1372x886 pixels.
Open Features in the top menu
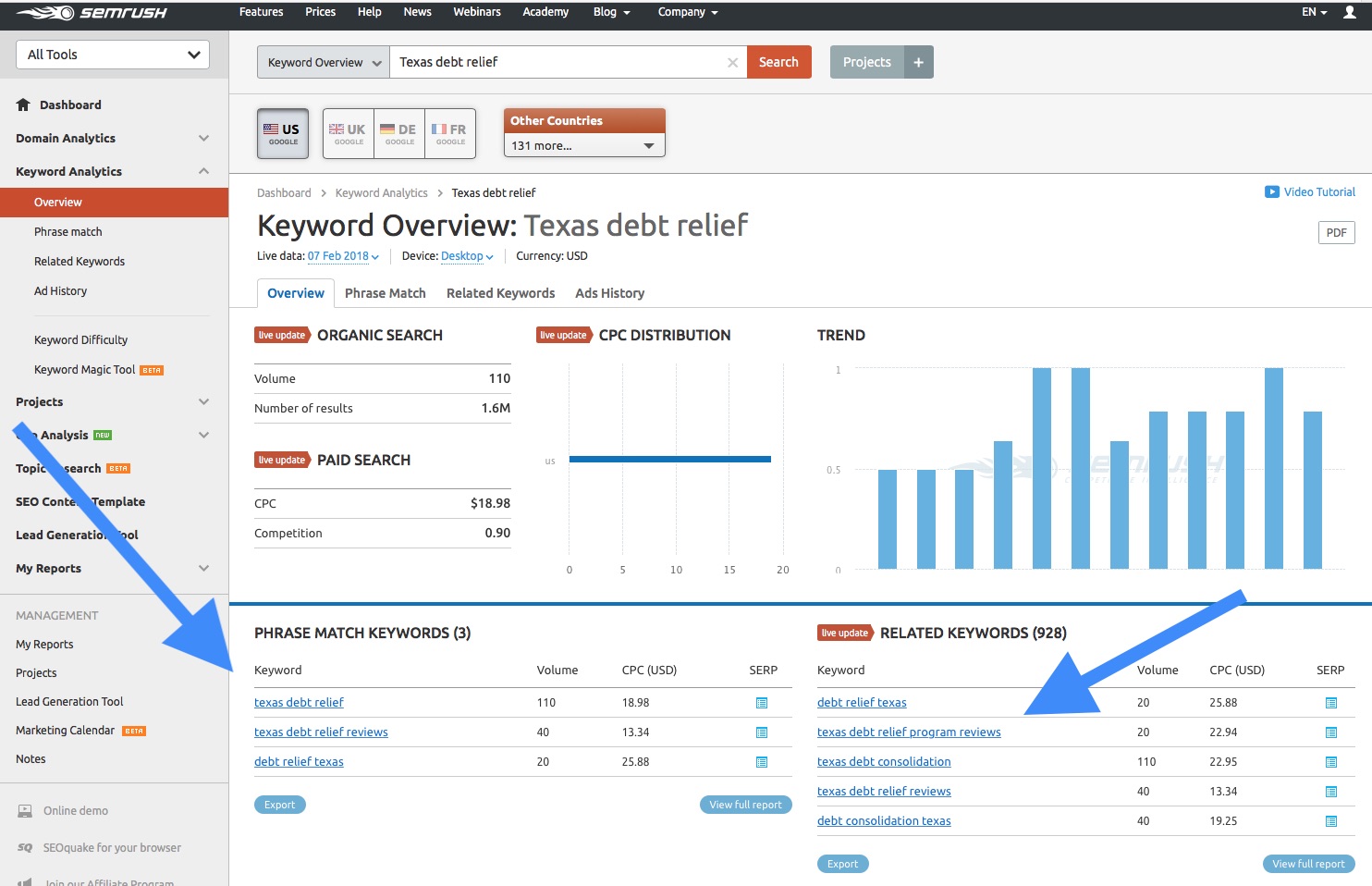click(262, 12)
